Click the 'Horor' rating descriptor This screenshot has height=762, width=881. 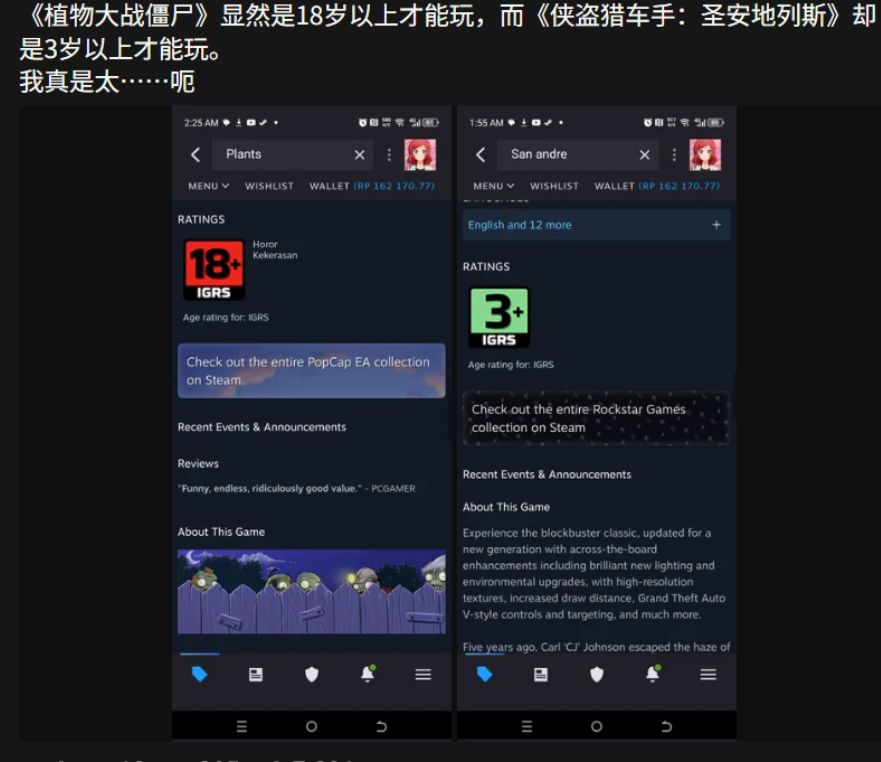pyautogui.click(x=265, y=244)
